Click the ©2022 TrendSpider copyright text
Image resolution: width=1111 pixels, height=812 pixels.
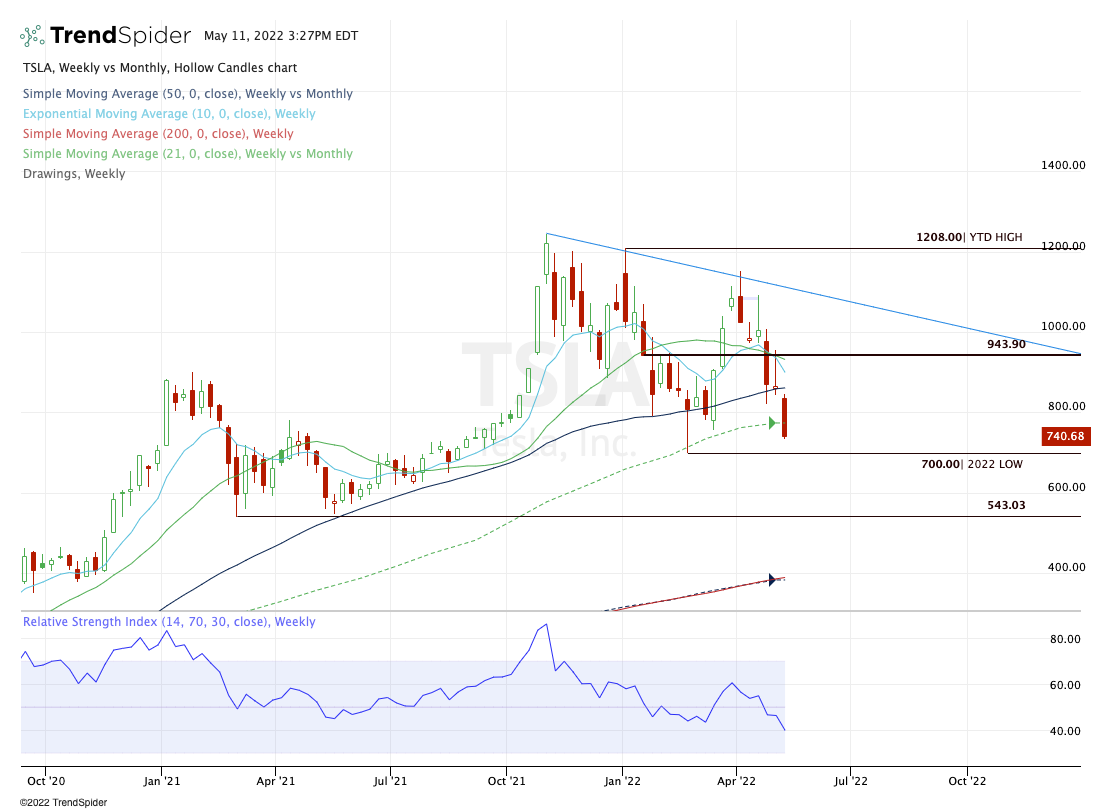click(63, 802)
